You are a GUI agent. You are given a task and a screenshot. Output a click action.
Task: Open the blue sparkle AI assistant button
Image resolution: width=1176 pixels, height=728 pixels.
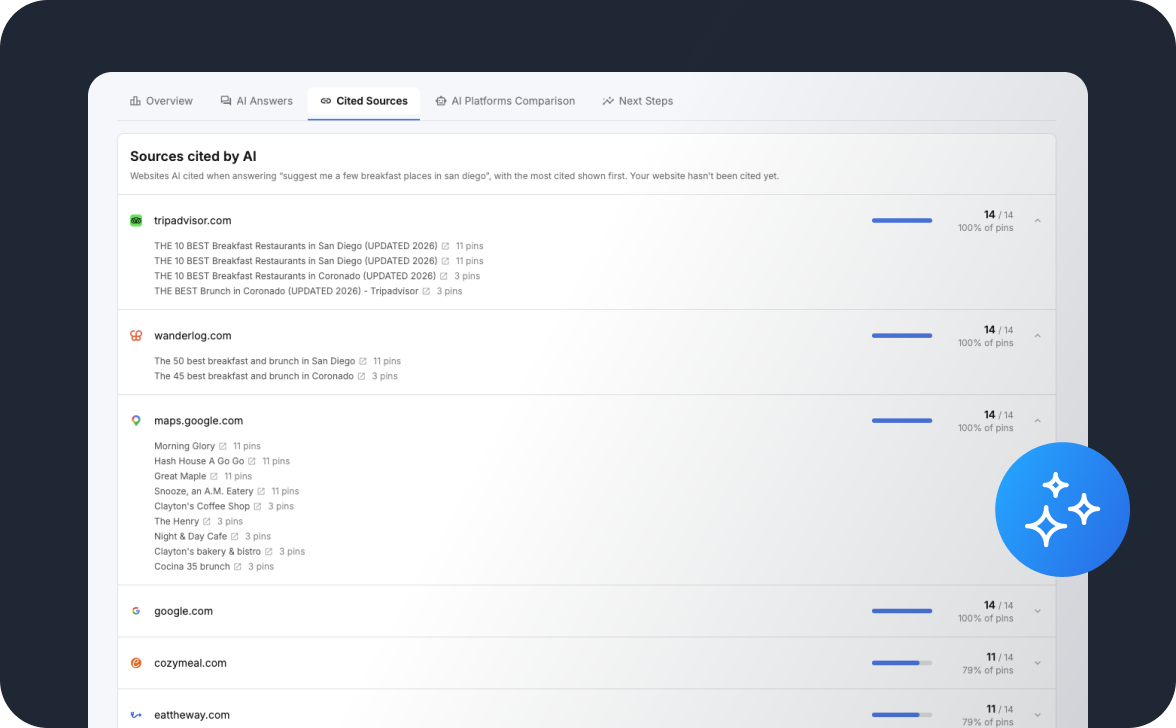[1062, 509]
